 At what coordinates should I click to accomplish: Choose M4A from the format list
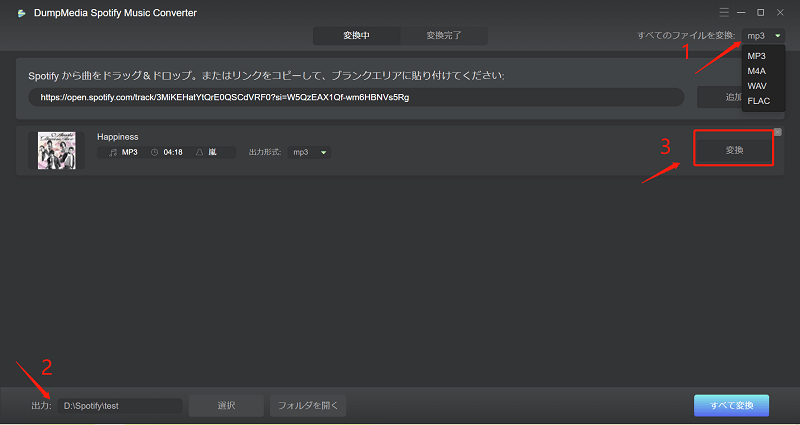pos(756,71)
